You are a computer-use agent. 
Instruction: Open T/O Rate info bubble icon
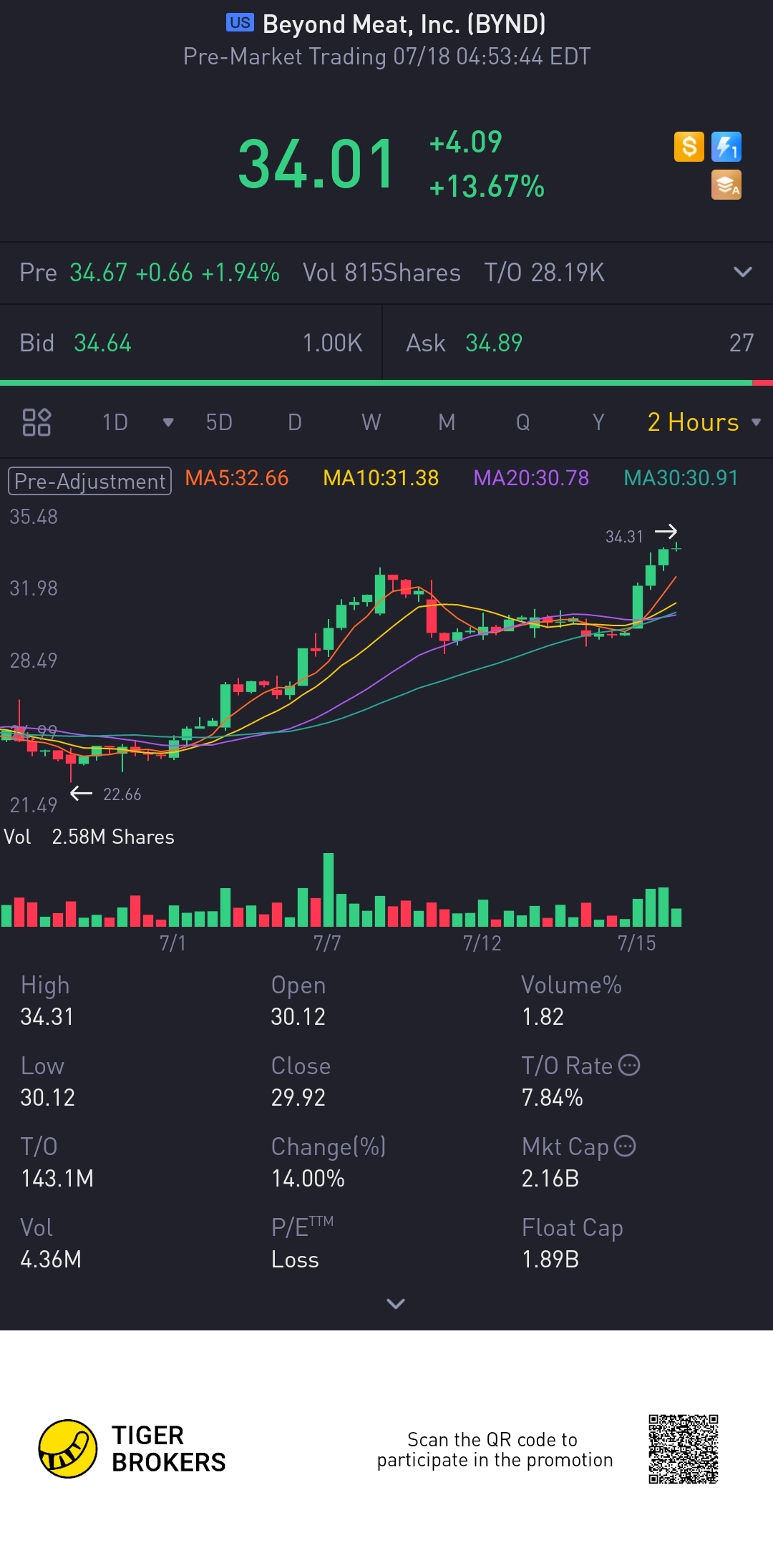[629, 1065]
